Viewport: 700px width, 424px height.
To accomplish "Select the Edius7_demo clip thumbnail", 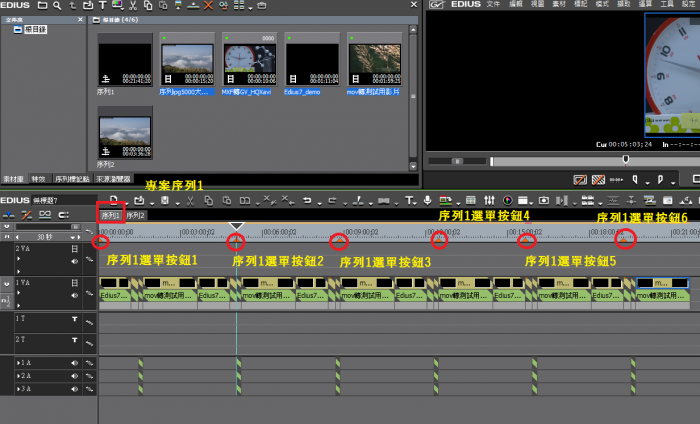I will [312, 63].
